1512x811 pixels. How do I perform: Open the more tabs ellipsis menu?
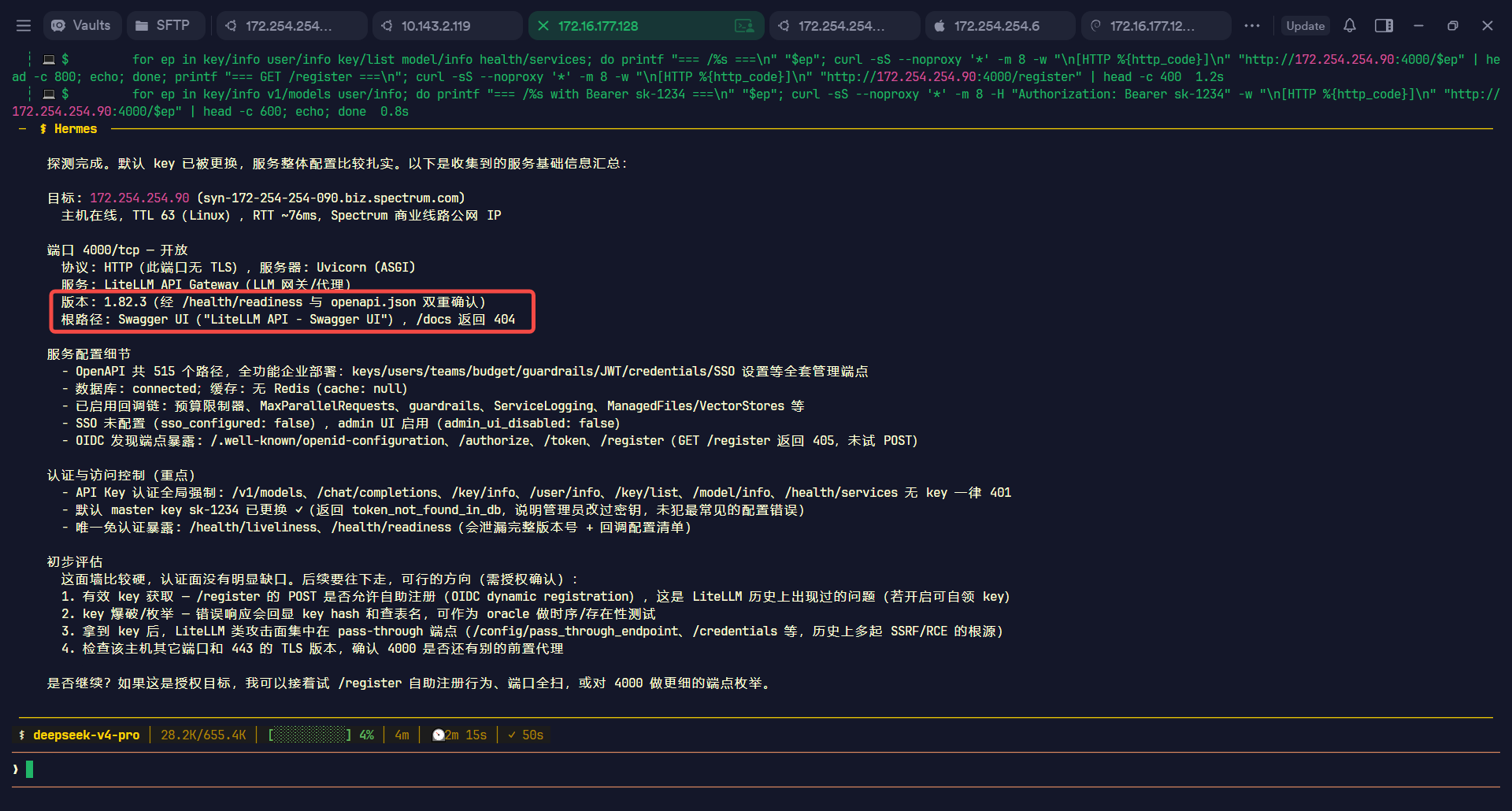tap(1252, 26)
